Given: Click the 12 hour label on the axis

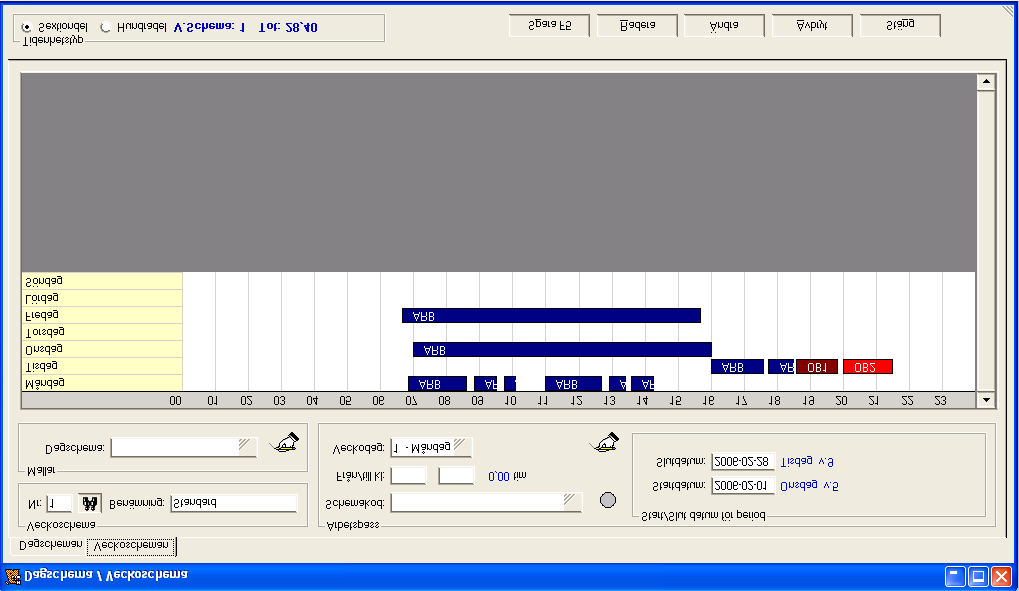Looking at the screenshot, I should tap(576, 401).
